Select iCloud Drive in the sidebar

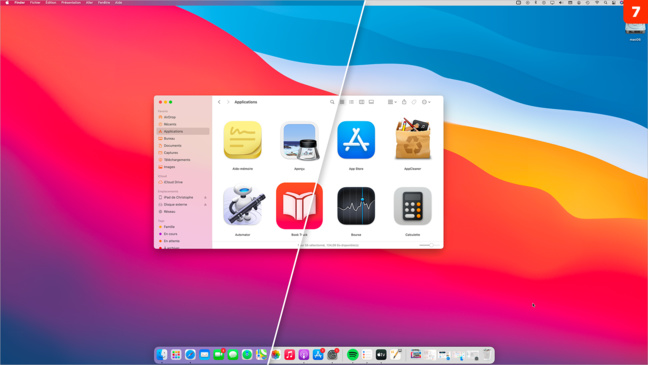(183, 182)
